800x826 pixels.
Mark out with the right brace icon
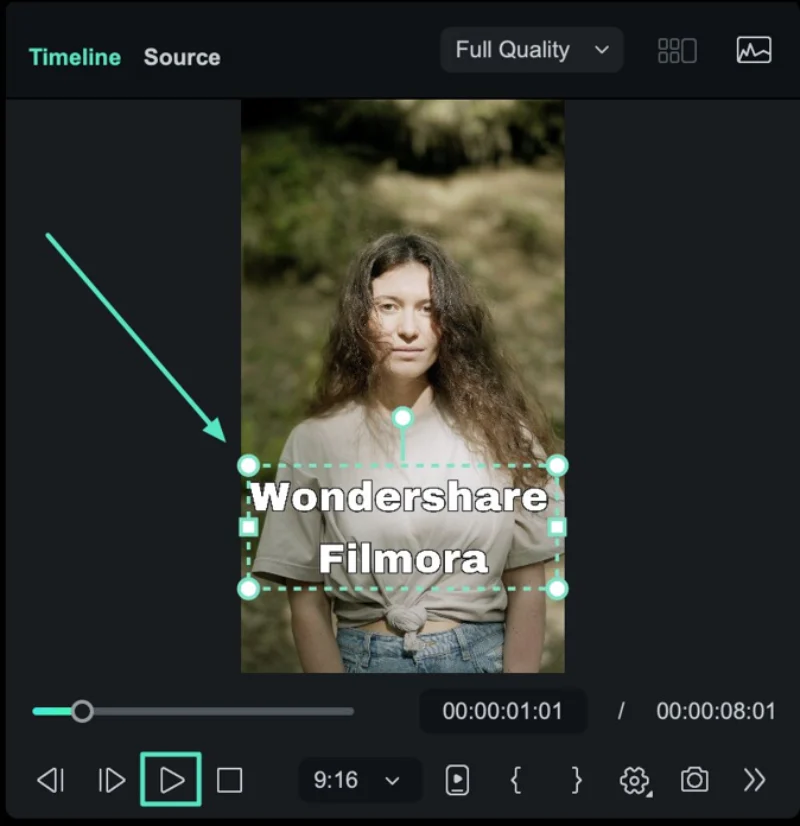(x=577, y=780)
